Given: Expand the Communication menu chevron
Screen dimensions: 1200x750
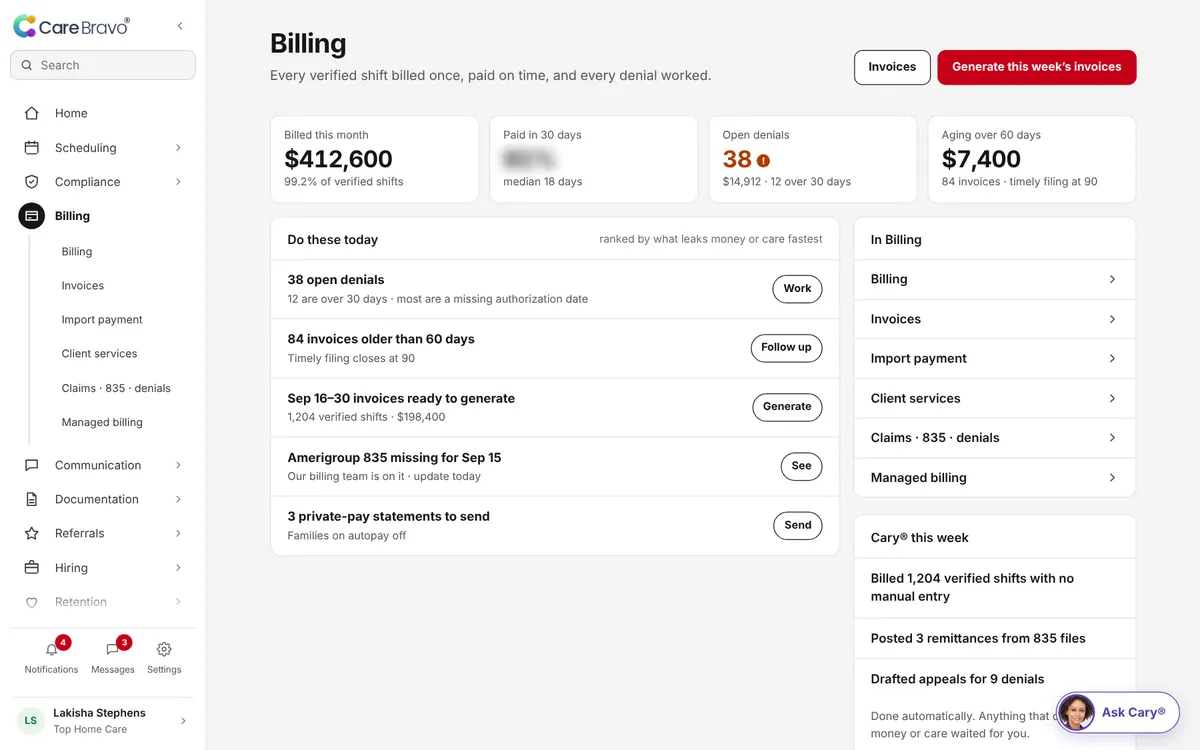Looking at the screenshot, I should click(x=178, y=465).
